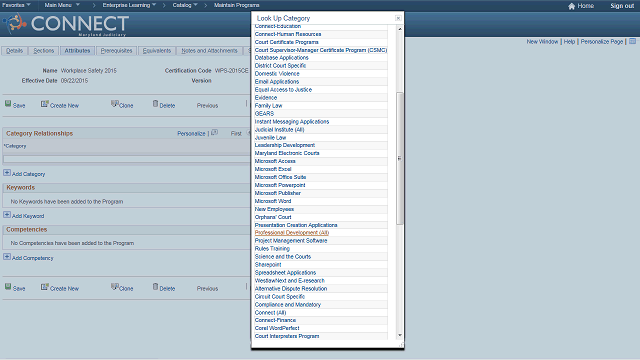This screenshot has height=360, width=640.
Task: Select Court Interpreters Program category
Action: (x=287, y=336)
